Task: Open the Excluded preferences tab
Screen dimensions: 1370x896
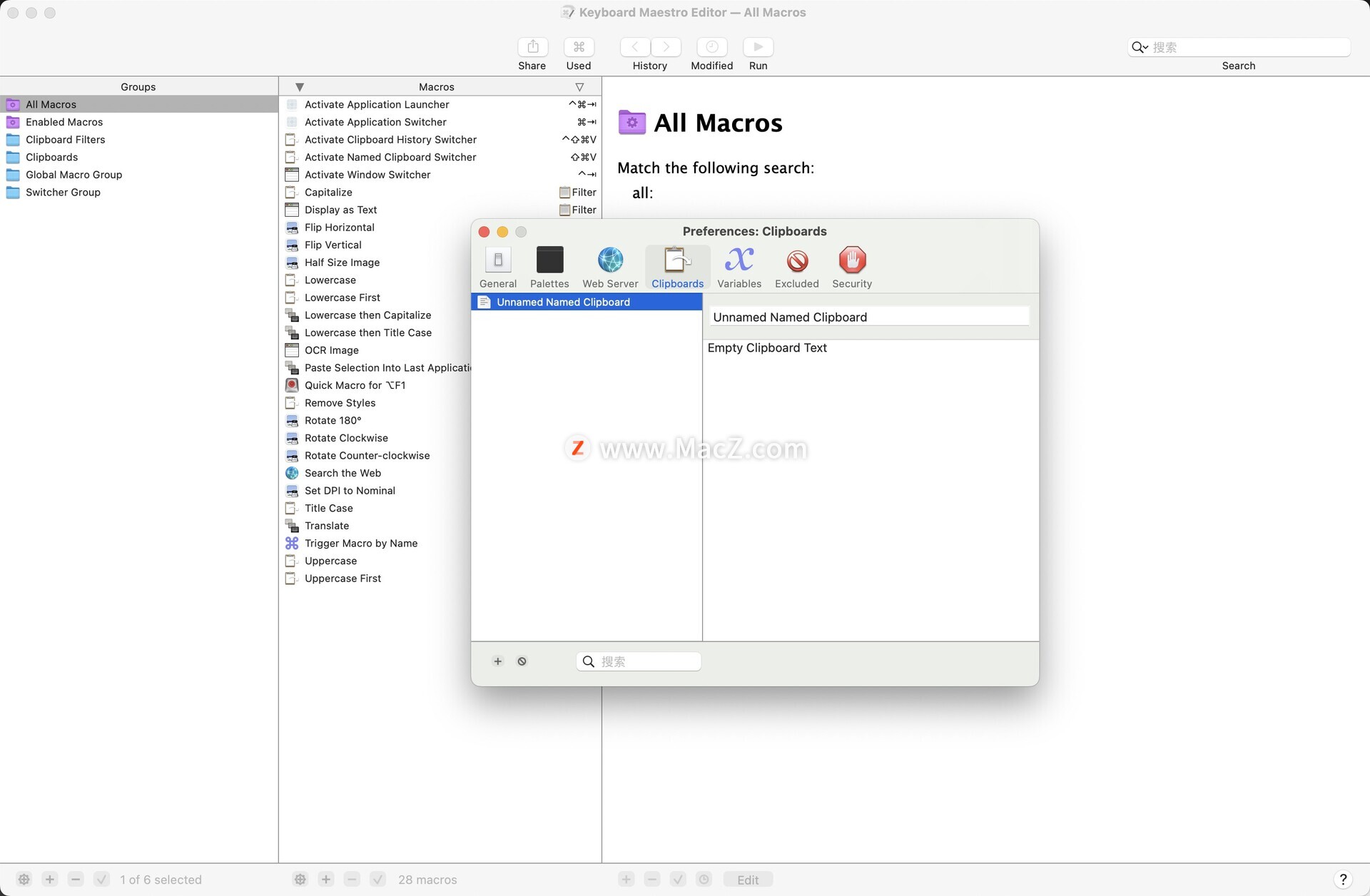Action: [x=797, y=268]
